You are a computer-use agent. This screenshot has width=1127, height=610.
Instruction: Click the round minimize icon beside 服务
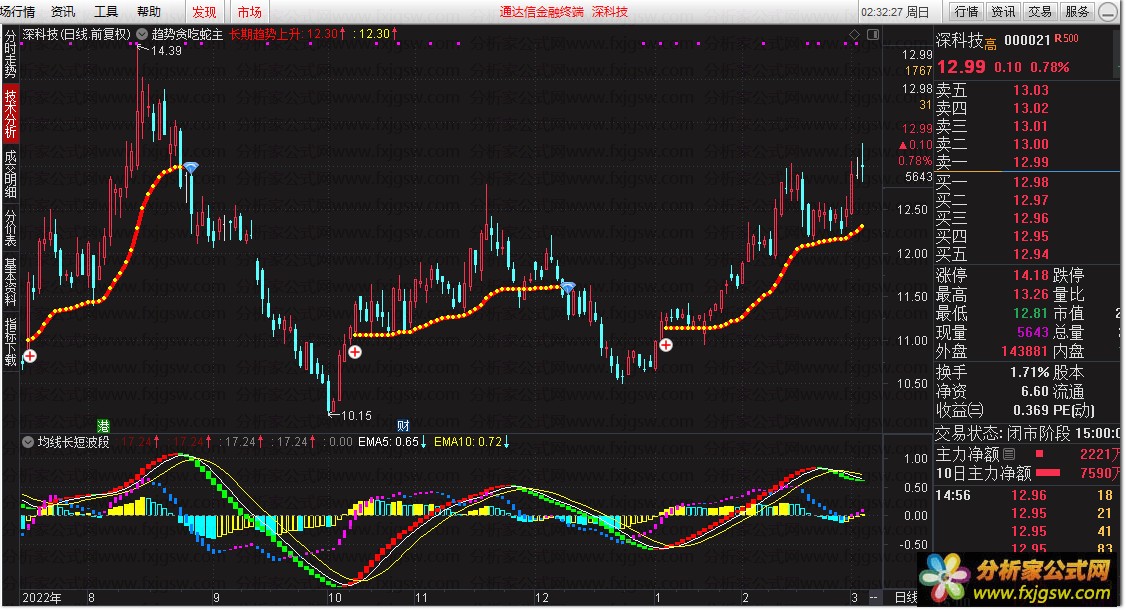pyautogui.click(x=1108, y=11)
